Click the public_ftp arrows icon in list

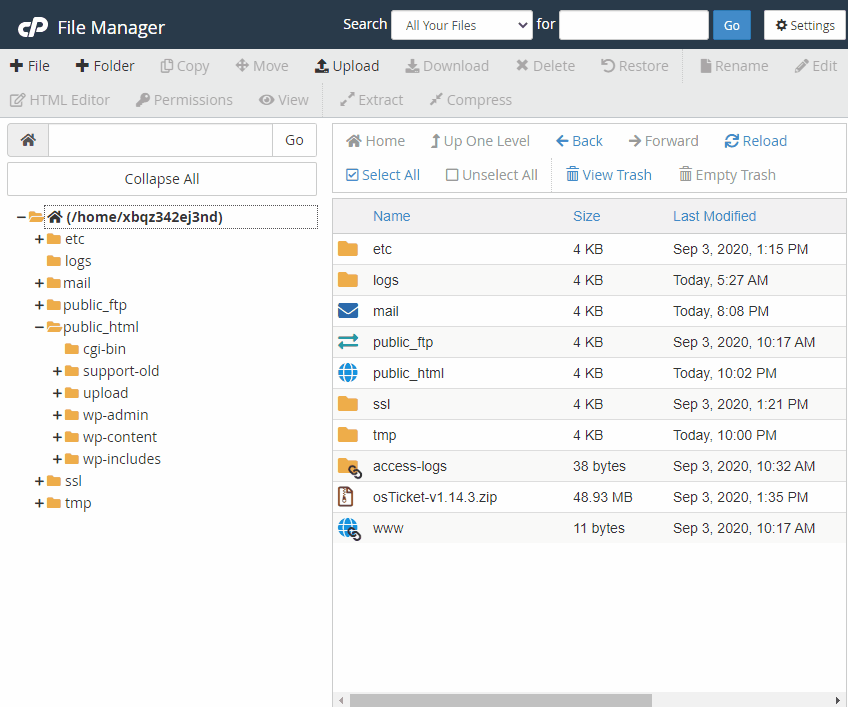click(348, 342)
